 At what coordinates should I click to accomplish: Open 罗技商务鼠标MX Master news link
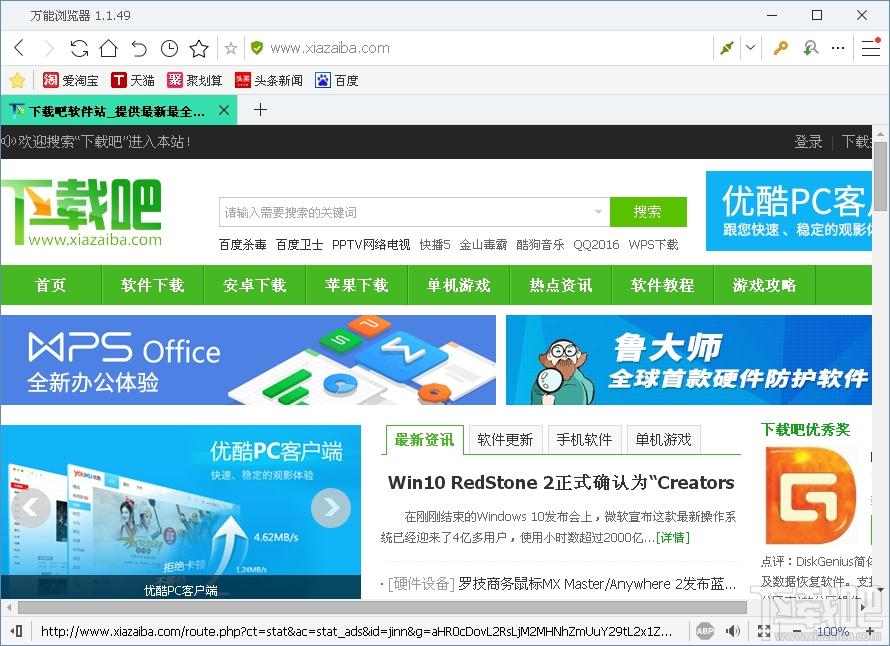tap(597, 584)
